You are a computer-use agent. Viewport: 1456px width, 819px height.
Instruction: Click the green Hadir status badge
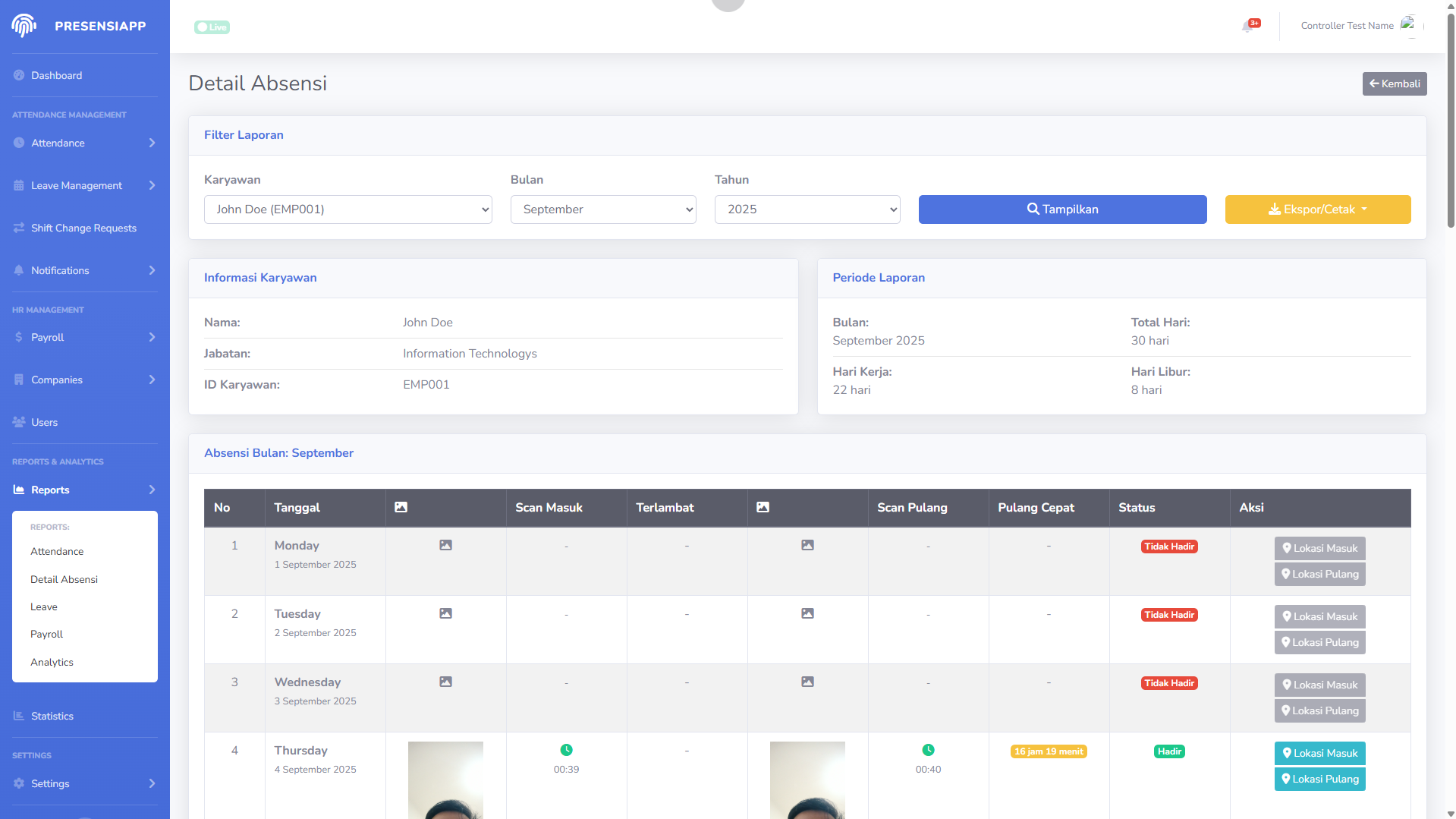1169,751
